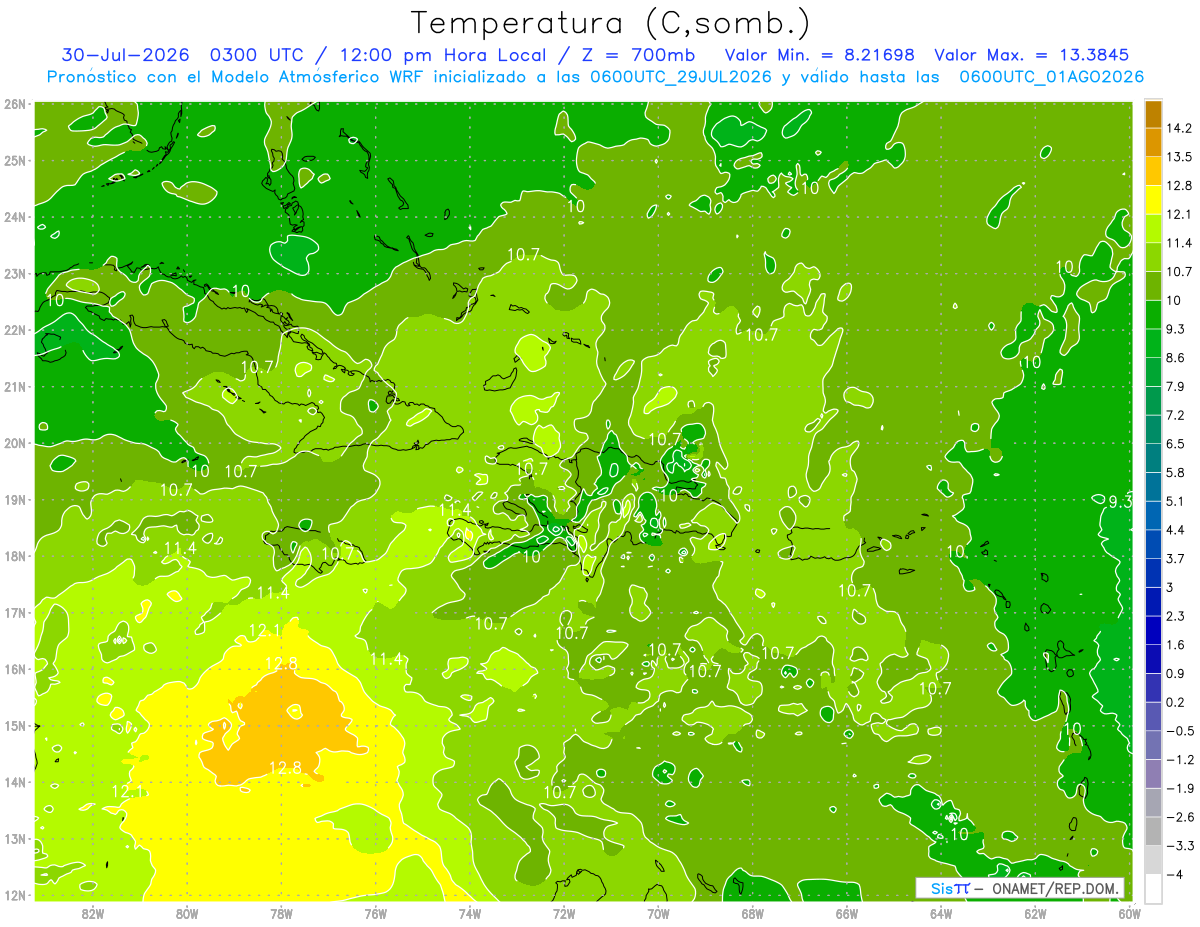
Task: Click the 24N latitude axis label
Action: (x=15, y=217)
